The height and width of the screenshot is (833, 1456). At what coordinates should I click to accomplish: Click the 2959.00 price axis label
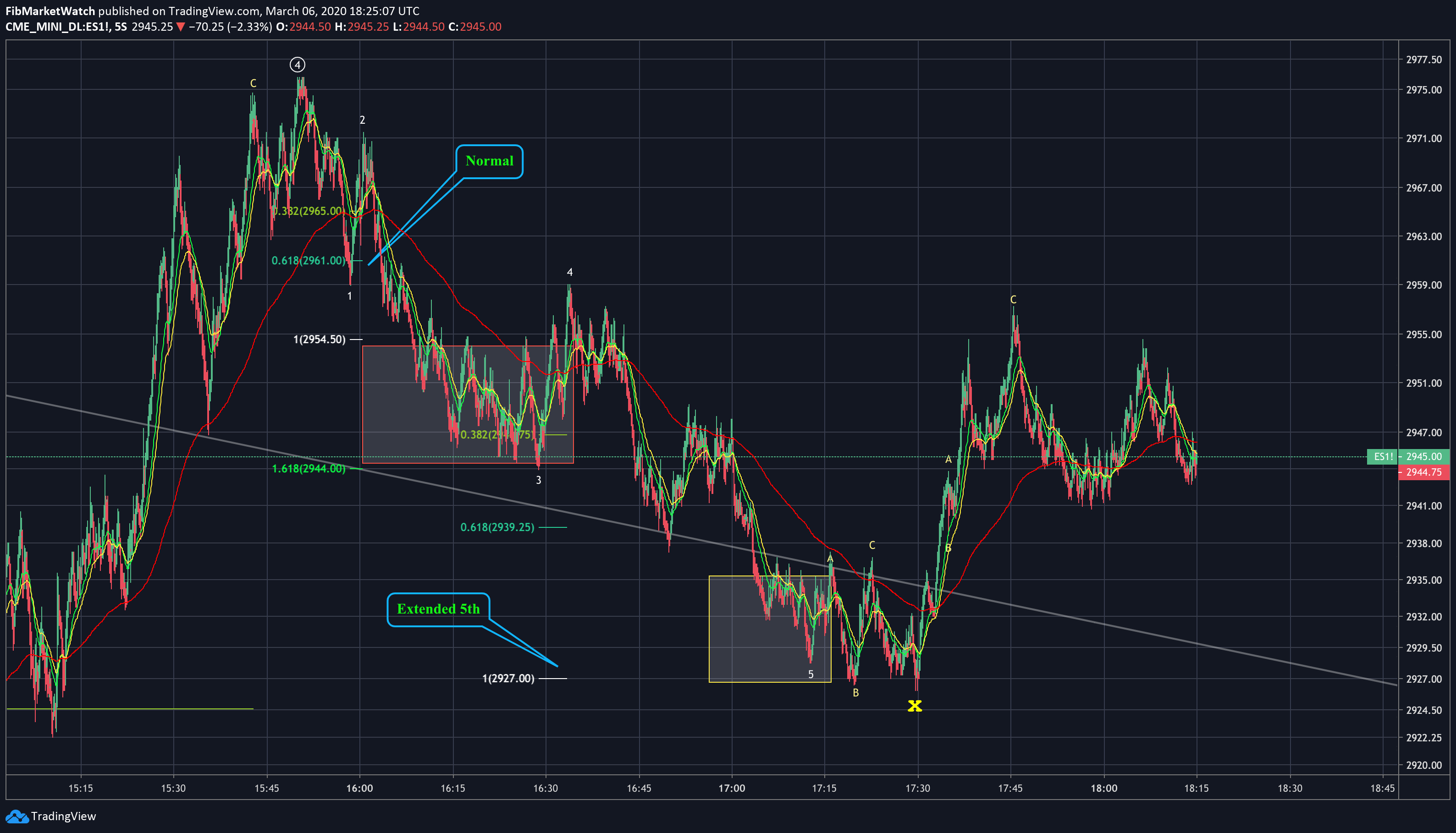pyautogui.click(x=1424, y=285)
